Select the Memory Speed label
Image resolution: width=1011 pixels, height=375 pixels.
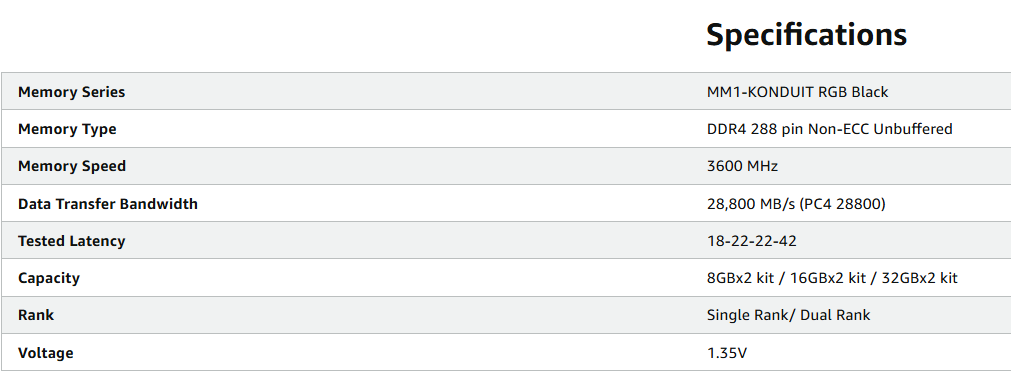[x=72, y=167]
